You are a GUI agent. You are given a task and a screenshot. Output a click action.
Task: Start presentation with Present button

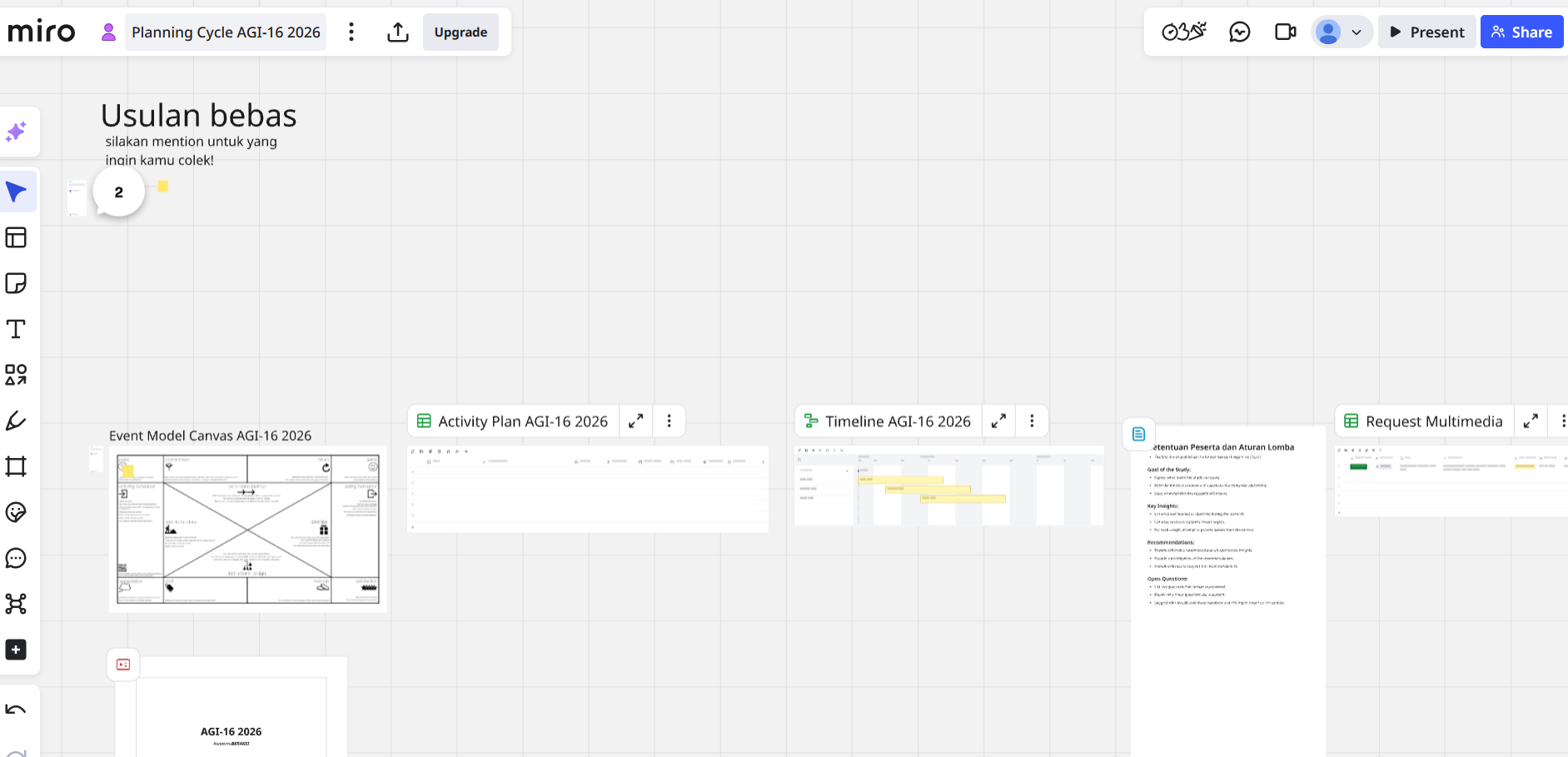point(1427,32)
